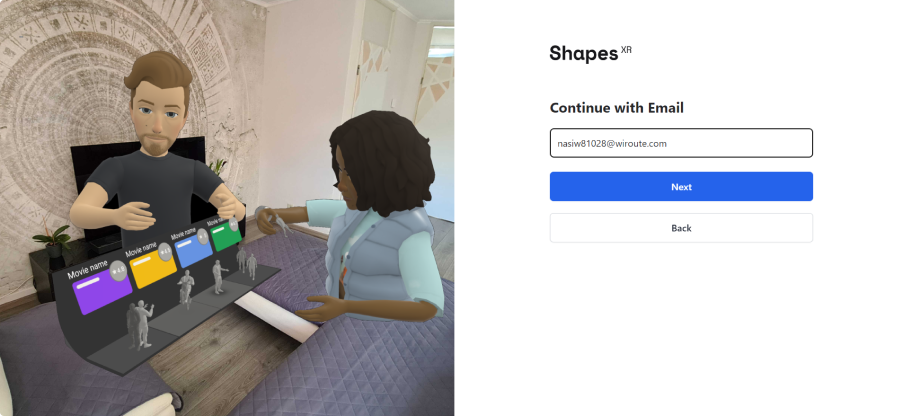909x416 pixels.
Task: Click the pair of gray figurines at front
Action: (x=139, y=324)
